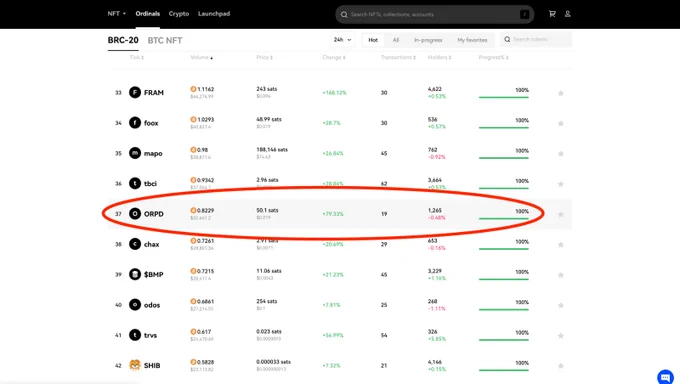This screenshot has height=384, width=680.
Task: Sort by Transactions column
Action: point(398,57)
